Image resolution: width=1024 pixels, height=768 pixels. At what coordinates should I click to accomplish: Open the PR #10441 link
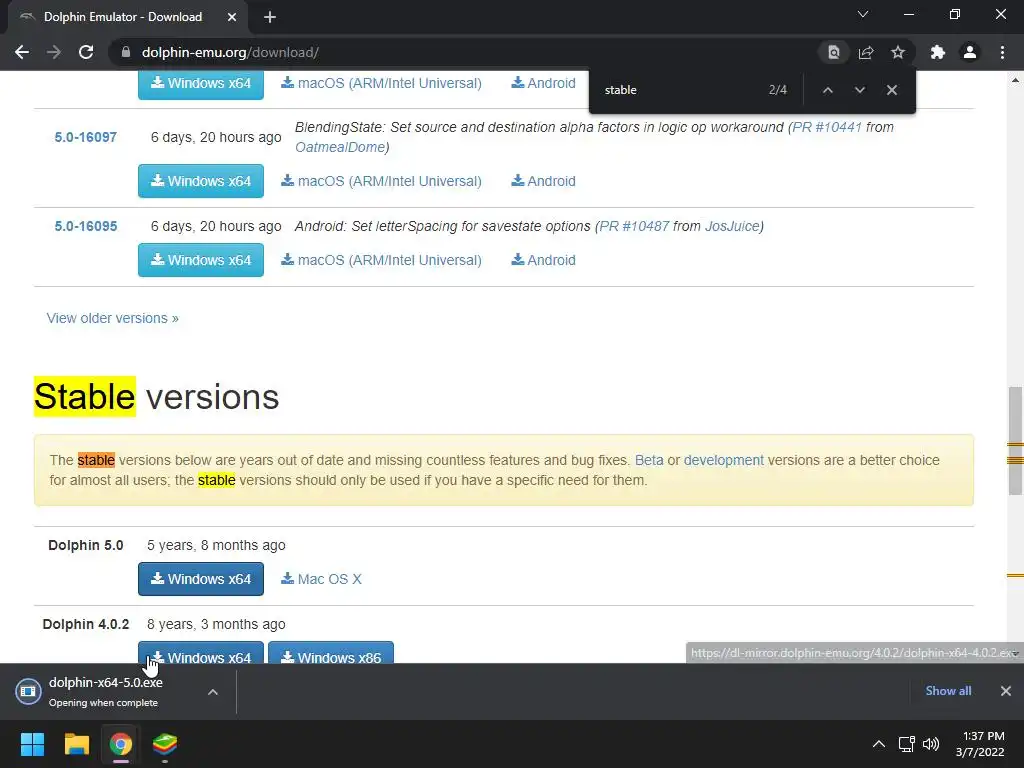click(827, 127)
